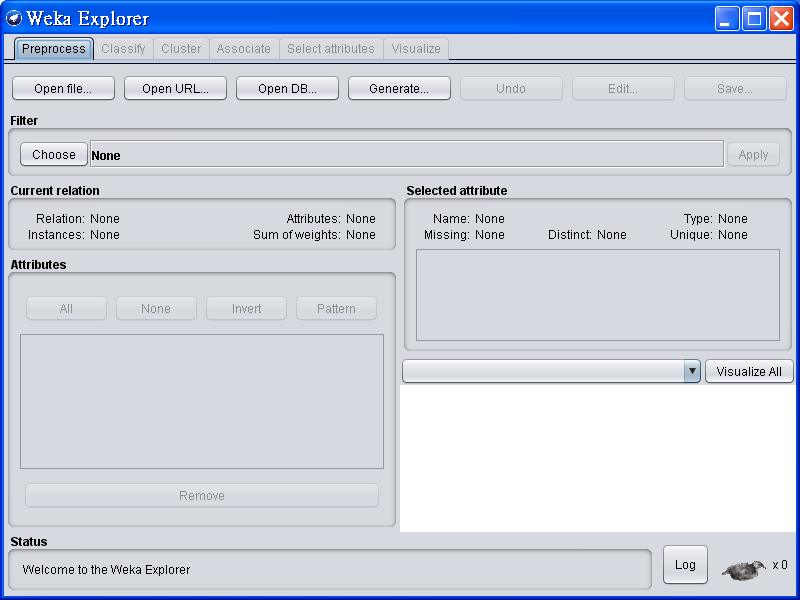Apply the selected filter
This screenshot has width=800, height=600.
tap(753, 154)
